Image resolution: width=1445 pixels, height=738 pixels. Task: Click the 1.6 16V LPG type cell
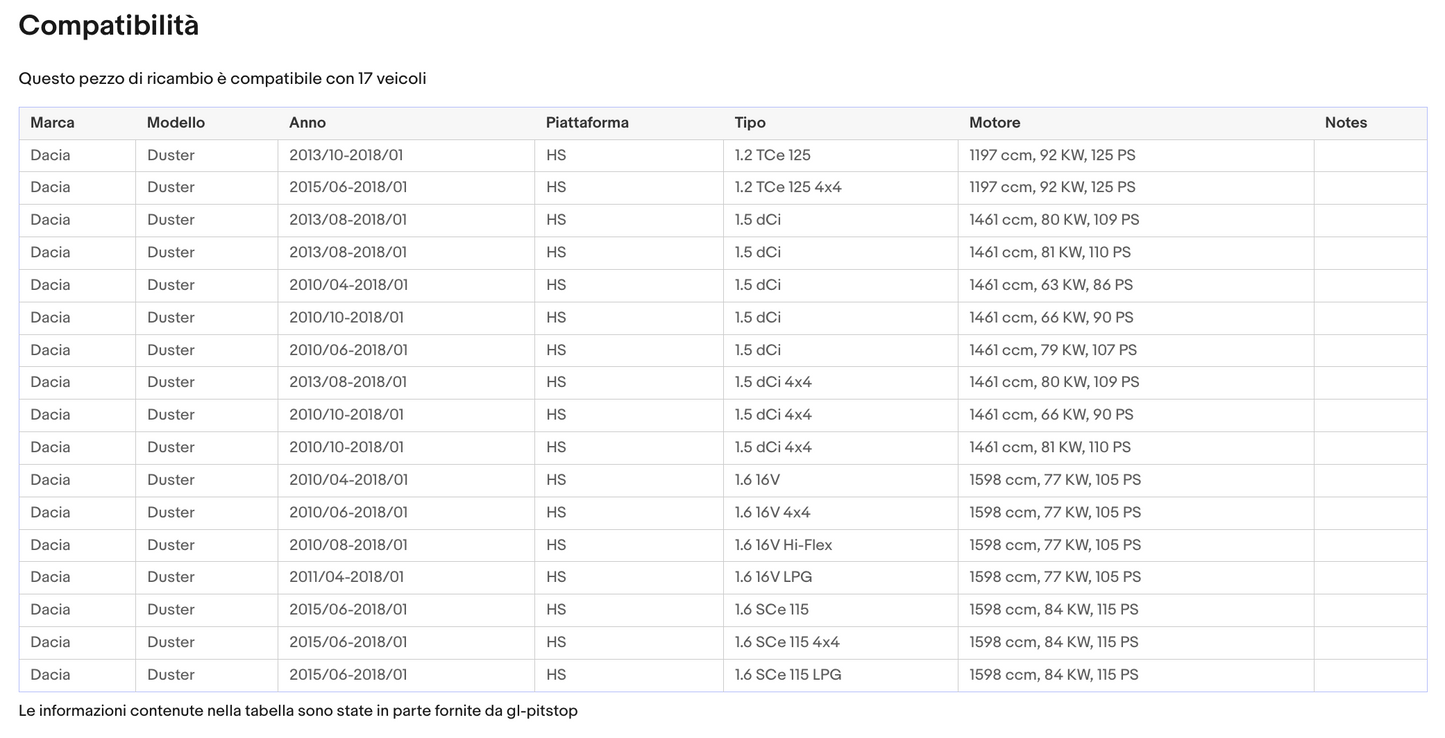click(x=841, y=577)
